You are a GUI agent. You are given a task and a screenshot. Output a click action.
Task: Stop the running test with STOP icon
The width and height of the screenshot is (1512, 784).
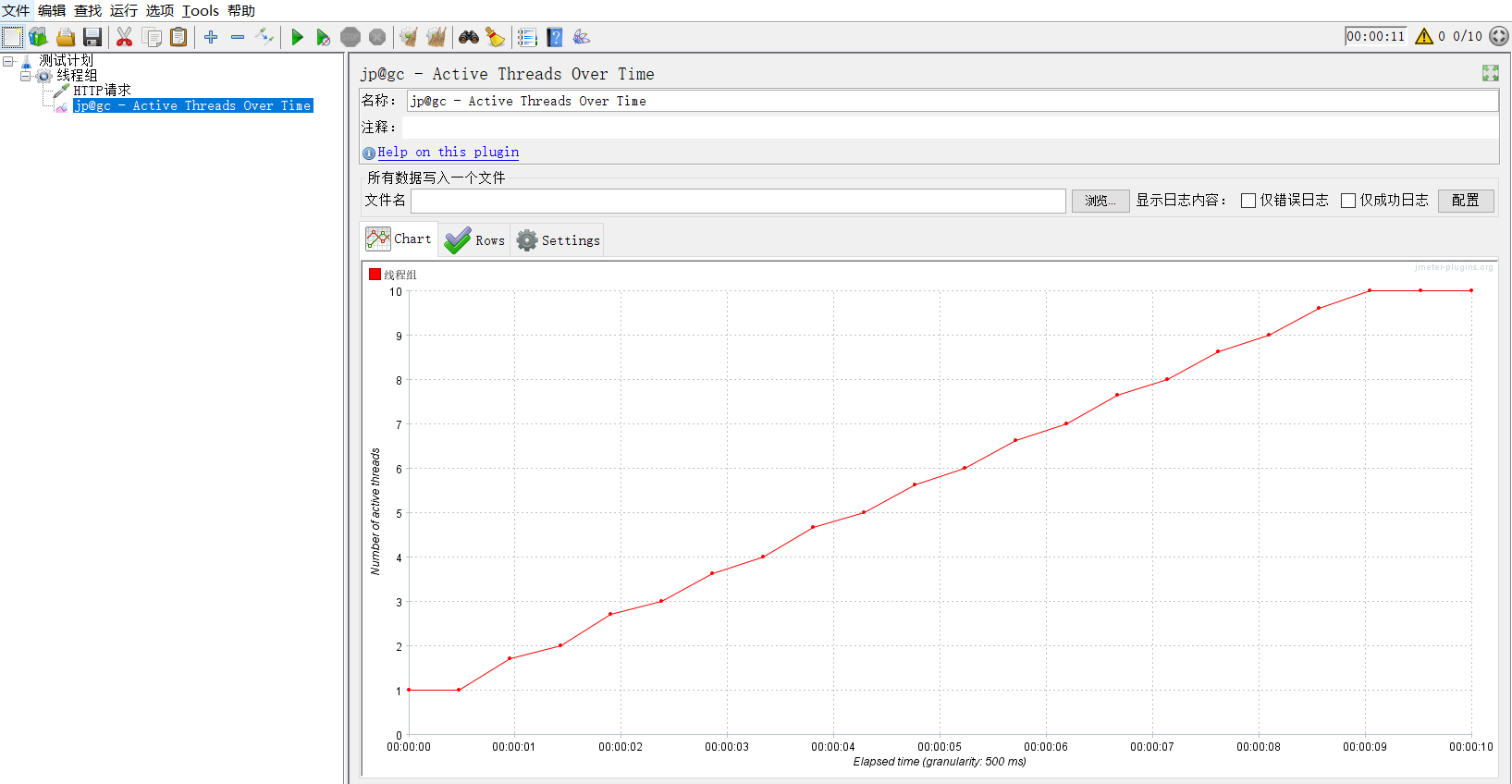point(350,37)
